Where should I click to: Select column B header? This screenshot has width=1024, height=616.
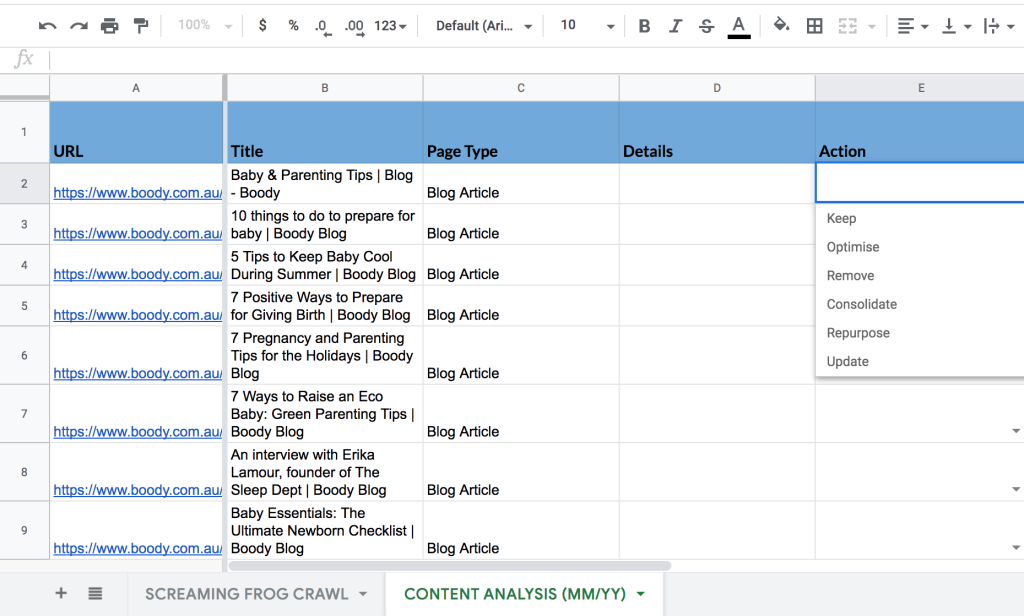pyautogui.click(x=325, y=88)
